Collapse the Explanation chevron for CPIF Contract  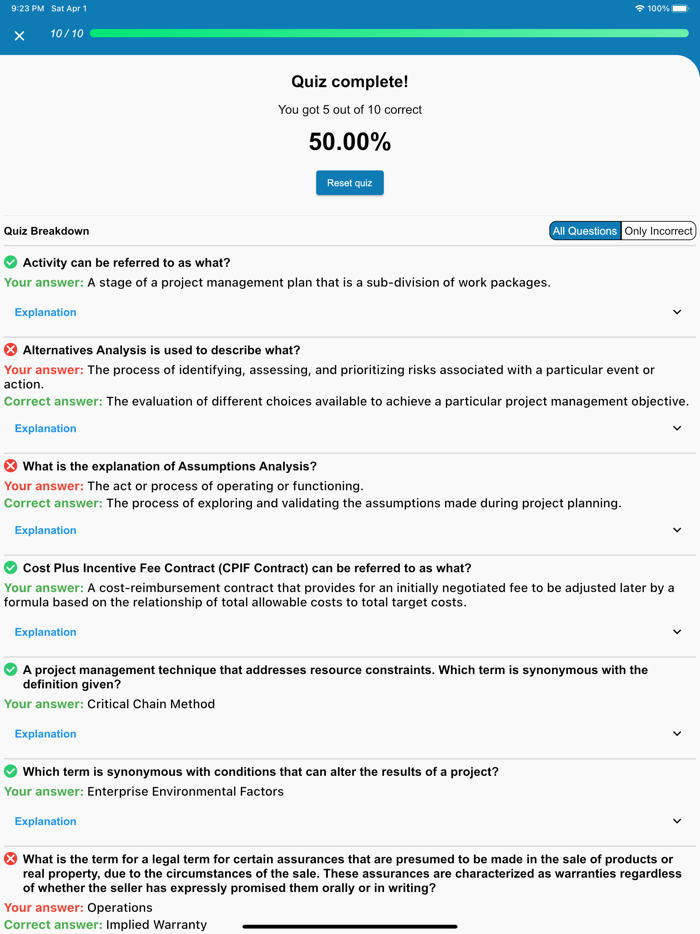tap(677, 632)
